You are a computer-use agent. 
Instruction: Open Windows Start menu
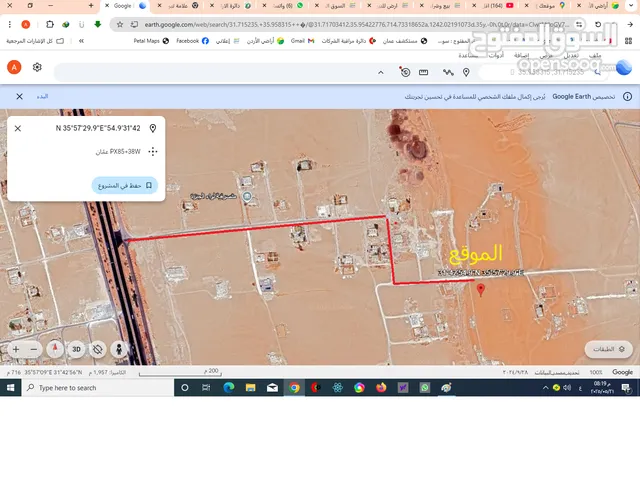click(x=11, y=388)
